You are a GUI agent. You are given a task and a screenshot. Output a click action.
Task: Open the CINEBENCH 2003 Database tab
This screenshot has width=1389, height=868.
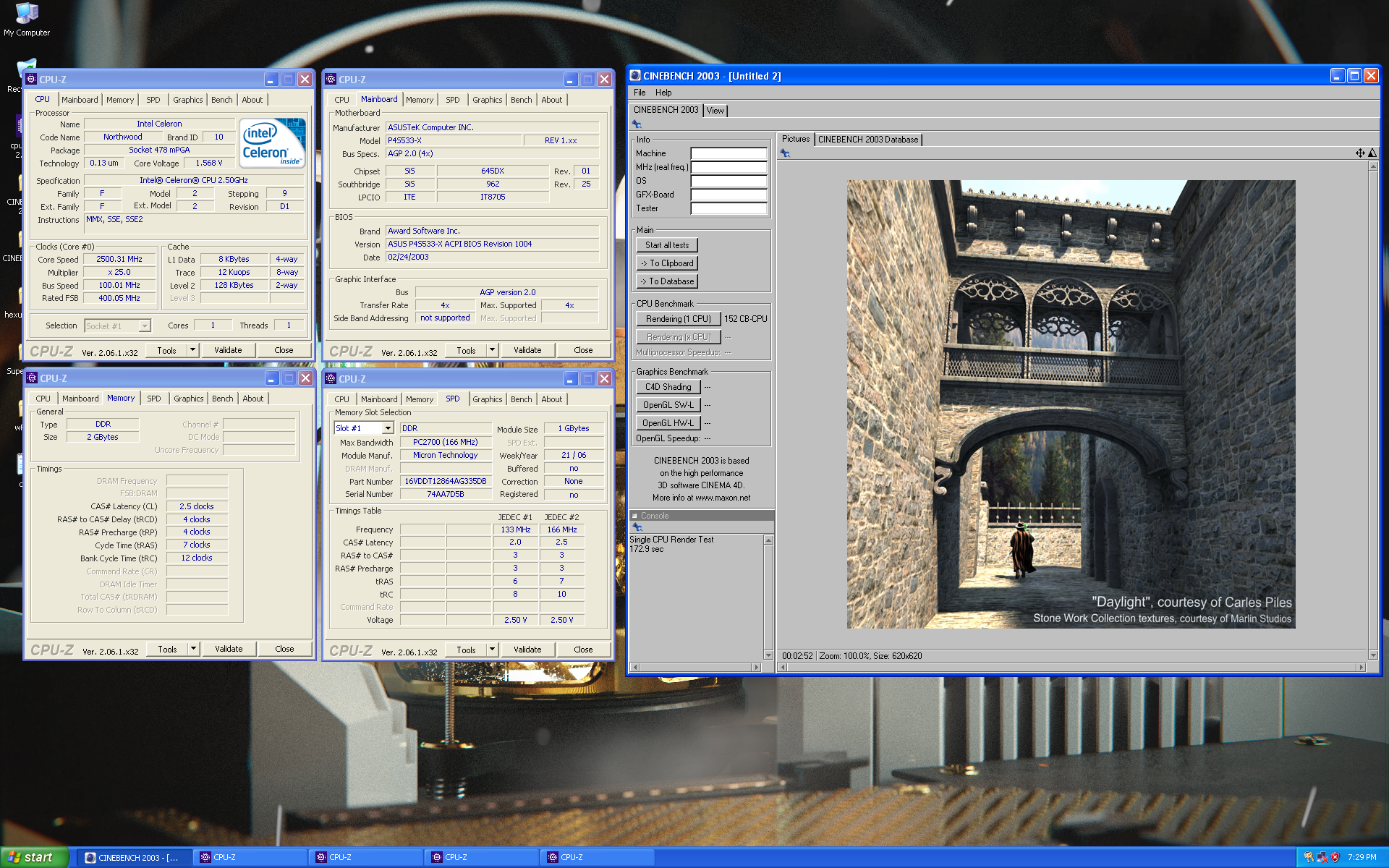868,140
